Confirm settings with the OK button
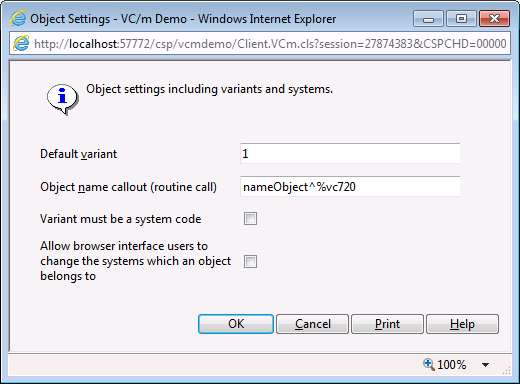 click(236, 324)
